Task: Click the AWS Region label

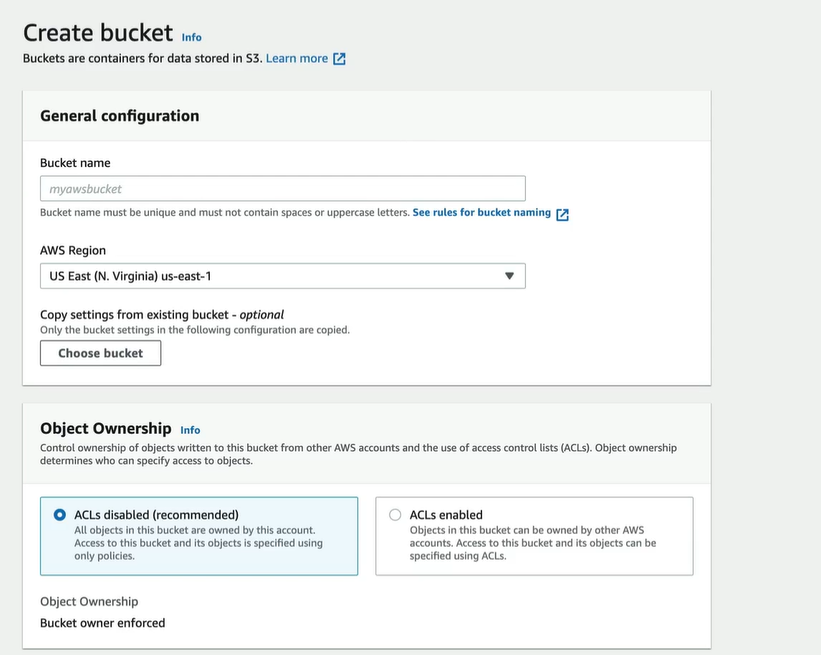Action: pyautogui.click(x=73, y=250)
